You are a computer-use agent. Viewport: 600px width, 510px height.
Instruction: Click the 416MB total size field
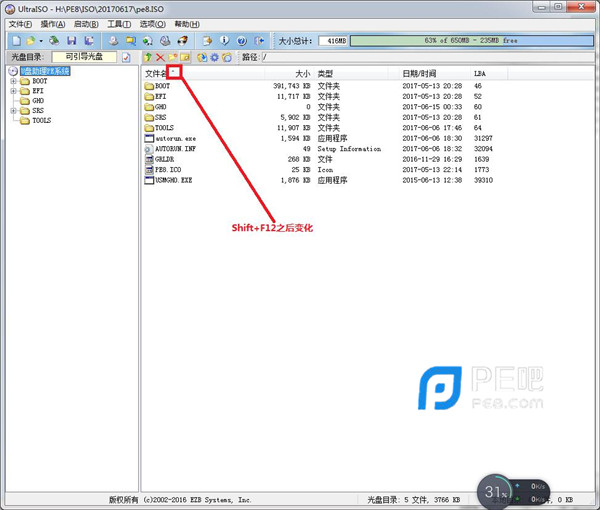[333, 41]
